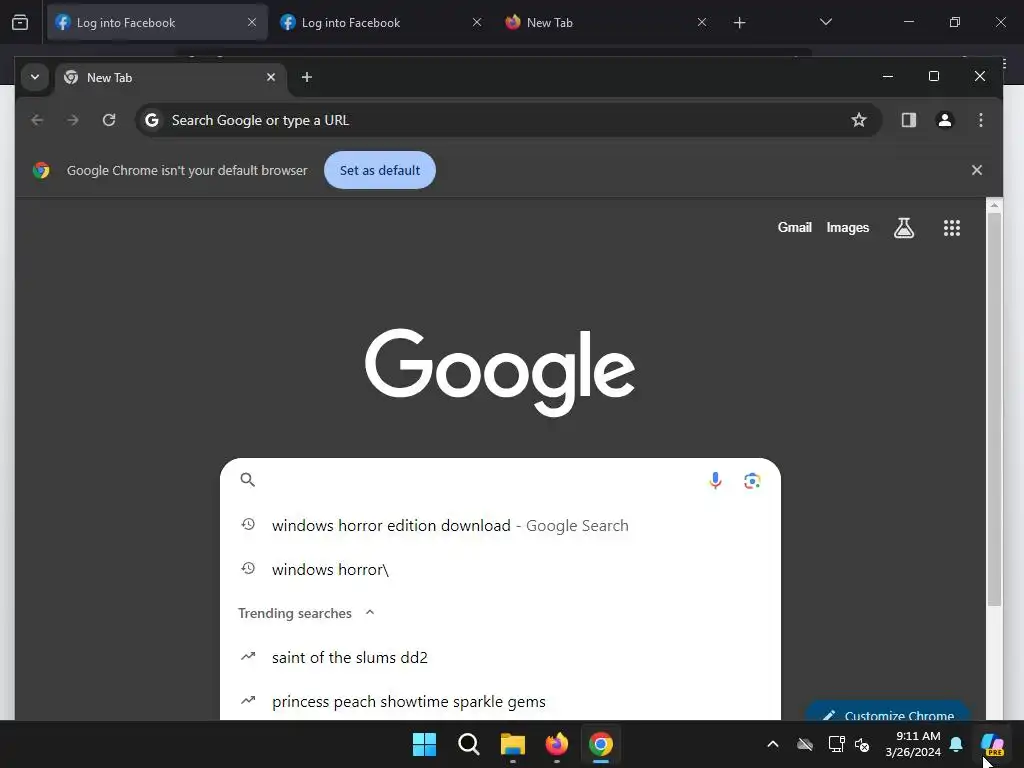Switch to the Firefox New Tab tab
This screenshot has height=768, width=1024.
pyautogui.click(x=607, y=23)
